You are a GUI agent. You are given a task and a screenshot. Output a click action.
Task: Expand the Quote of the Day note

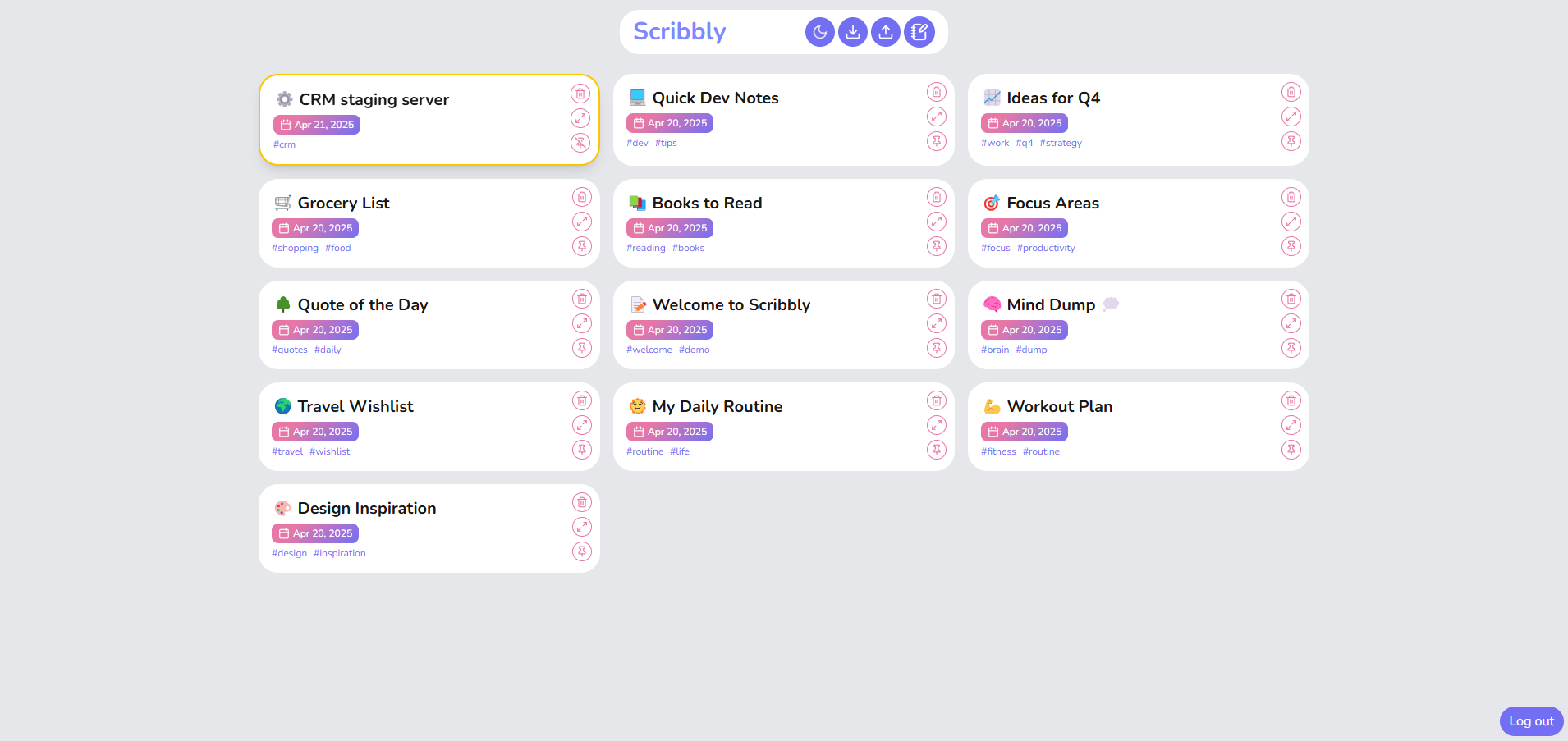(582, 323)
